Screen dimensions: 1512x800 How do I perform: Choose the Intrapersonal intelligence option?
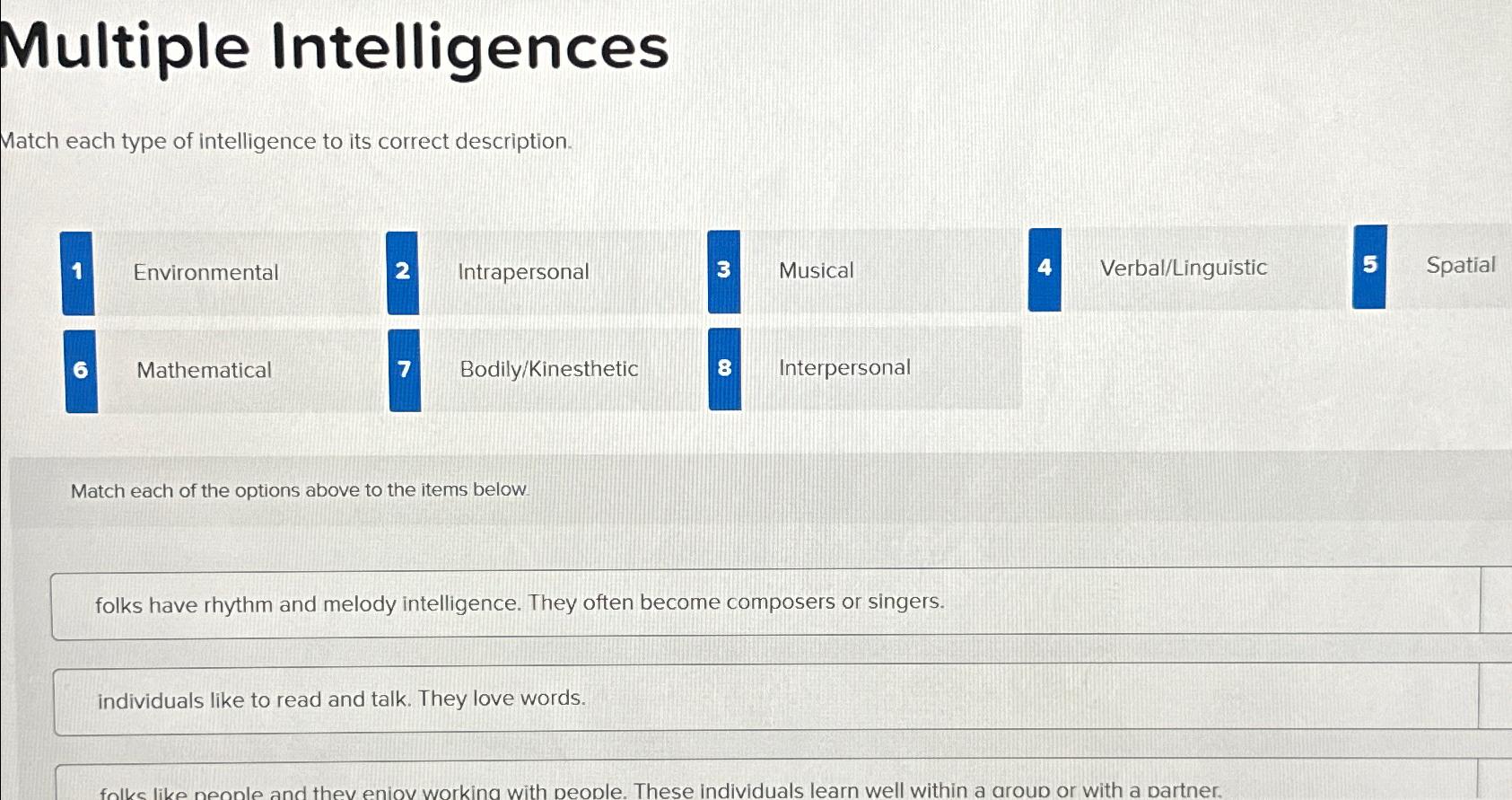[523, 271]
